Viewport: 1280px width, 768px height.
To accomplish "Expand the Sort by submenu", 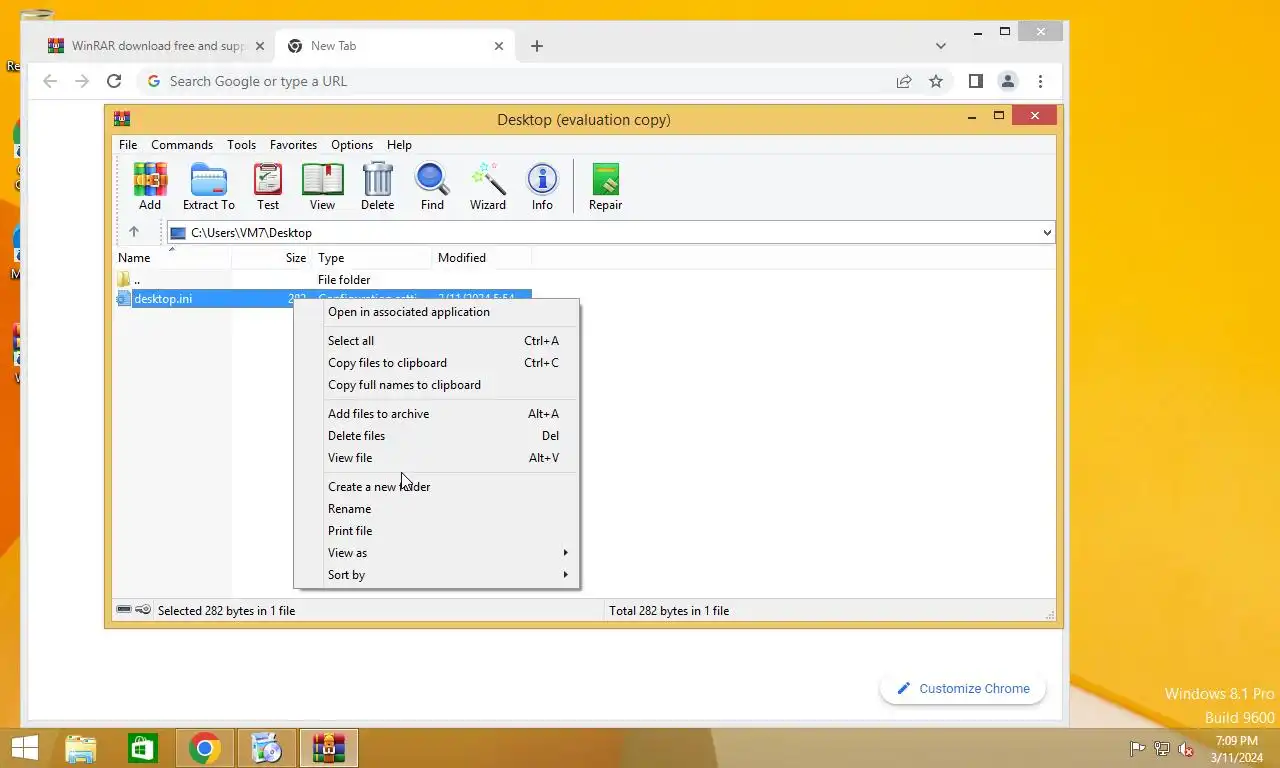I will click(437, 575).
